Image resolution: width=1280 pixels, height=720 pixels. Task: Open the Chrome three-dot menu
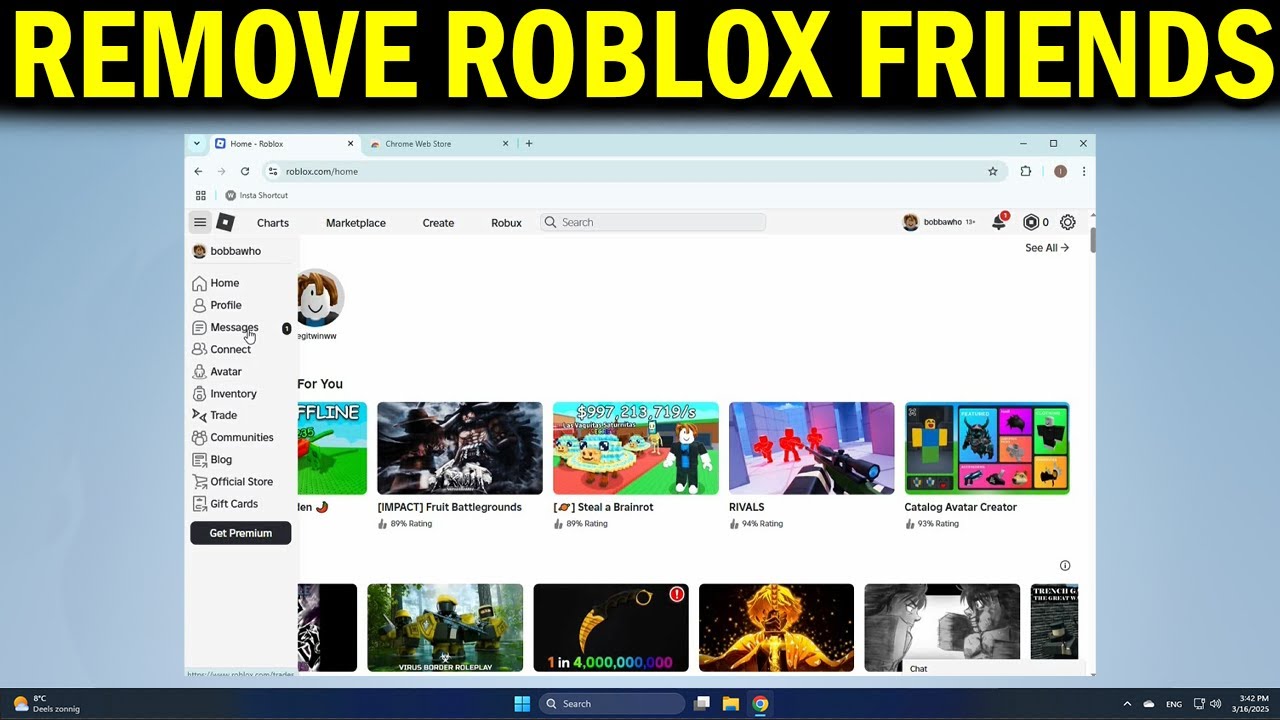pyautogui.click(x=1084, y=171)
